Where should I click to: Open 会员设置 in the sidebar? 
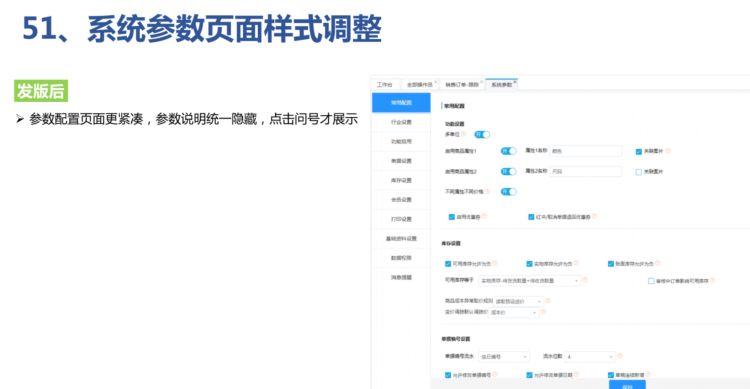[x=401, y=200]
